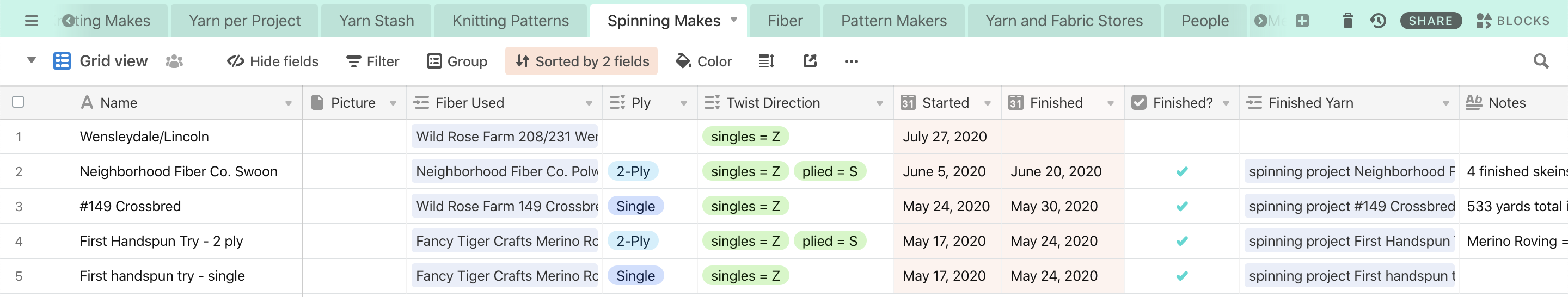Image resolution: width=1568 pixels, height=297 pixels.
Task: Check the Finished? cell for Wensleydale/Lincoln
Action: [x=1181, y=137]
